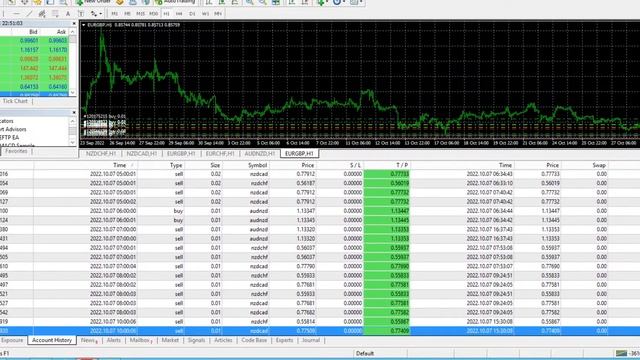Viewport: 640px width, 360px height.
Task: Click the Default profile in status bar
Action: coord(364,353)
